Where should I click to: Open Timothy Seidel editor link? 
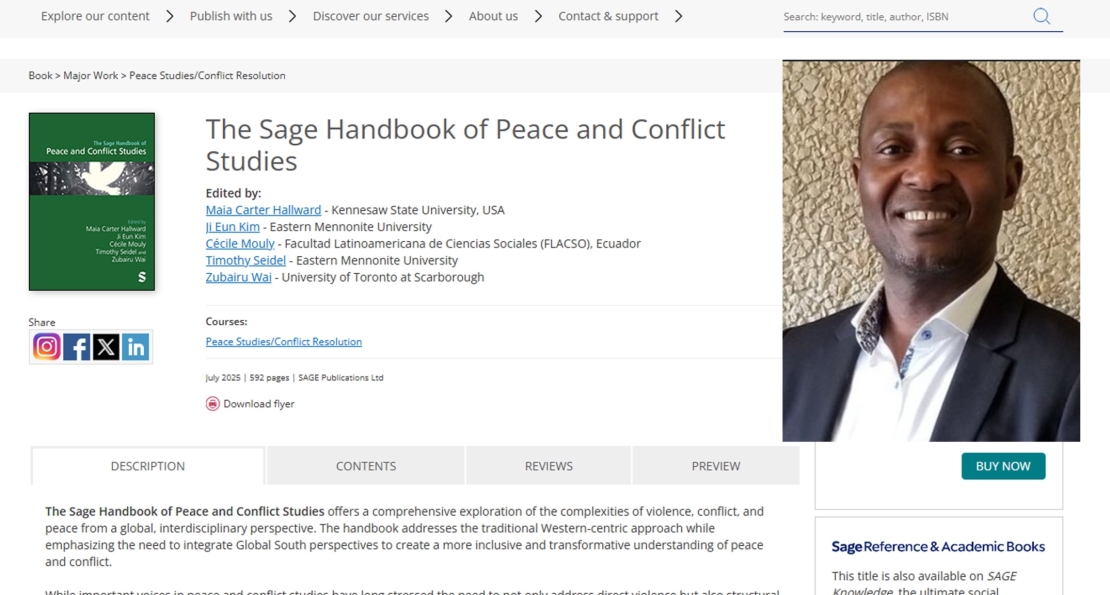tap(246, 260)
